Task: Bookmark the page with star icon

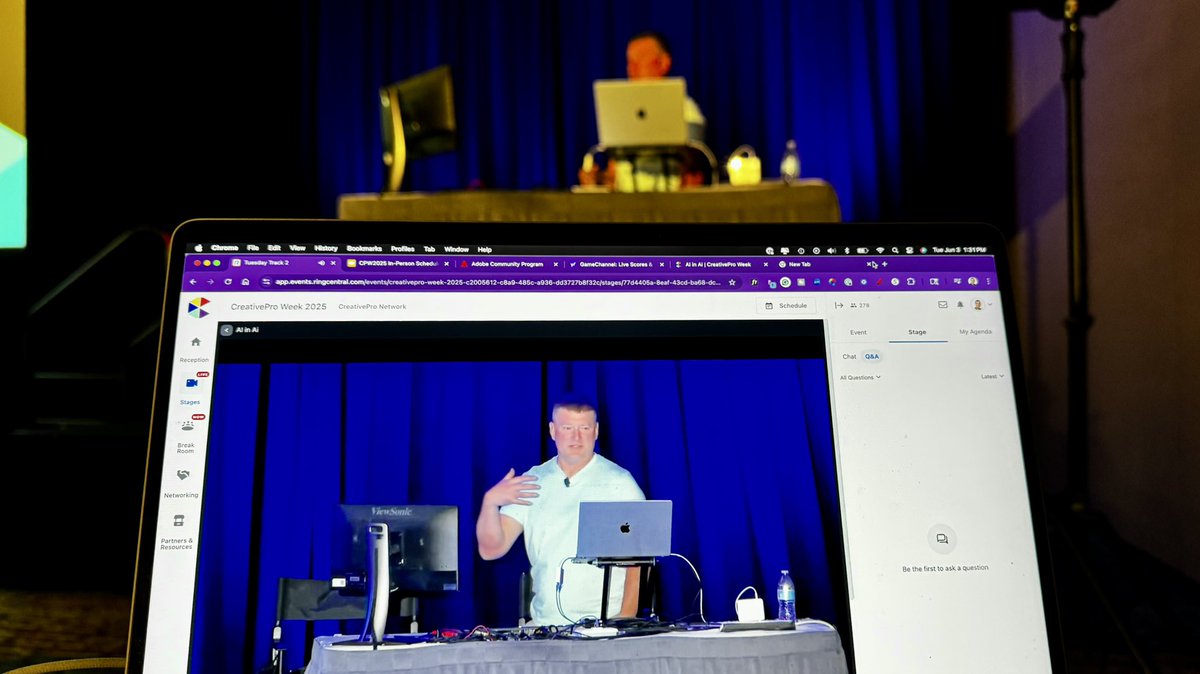Action: coord(733,282)
